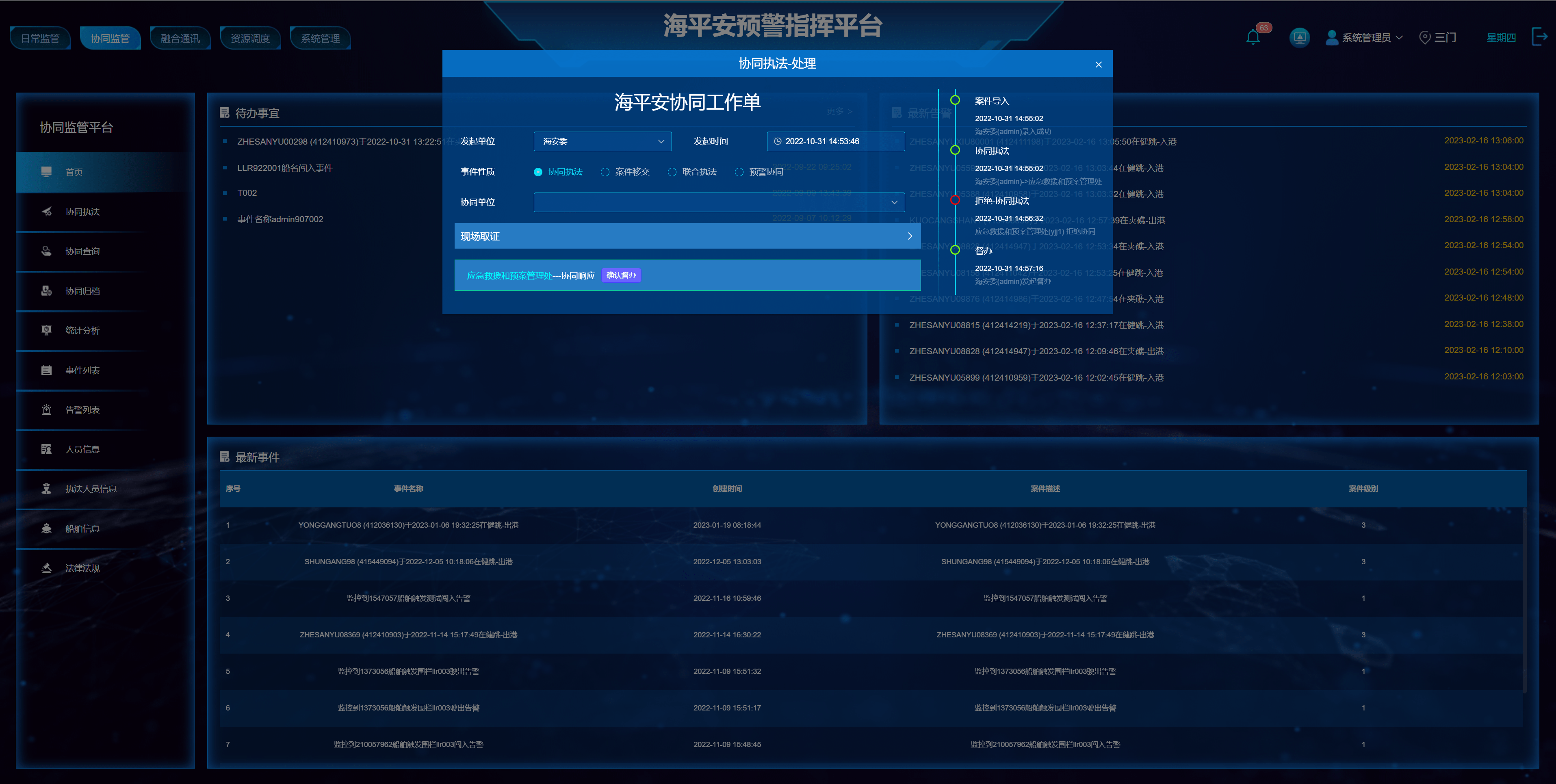Click the 督办 timeline node

[x=955, y=250]
